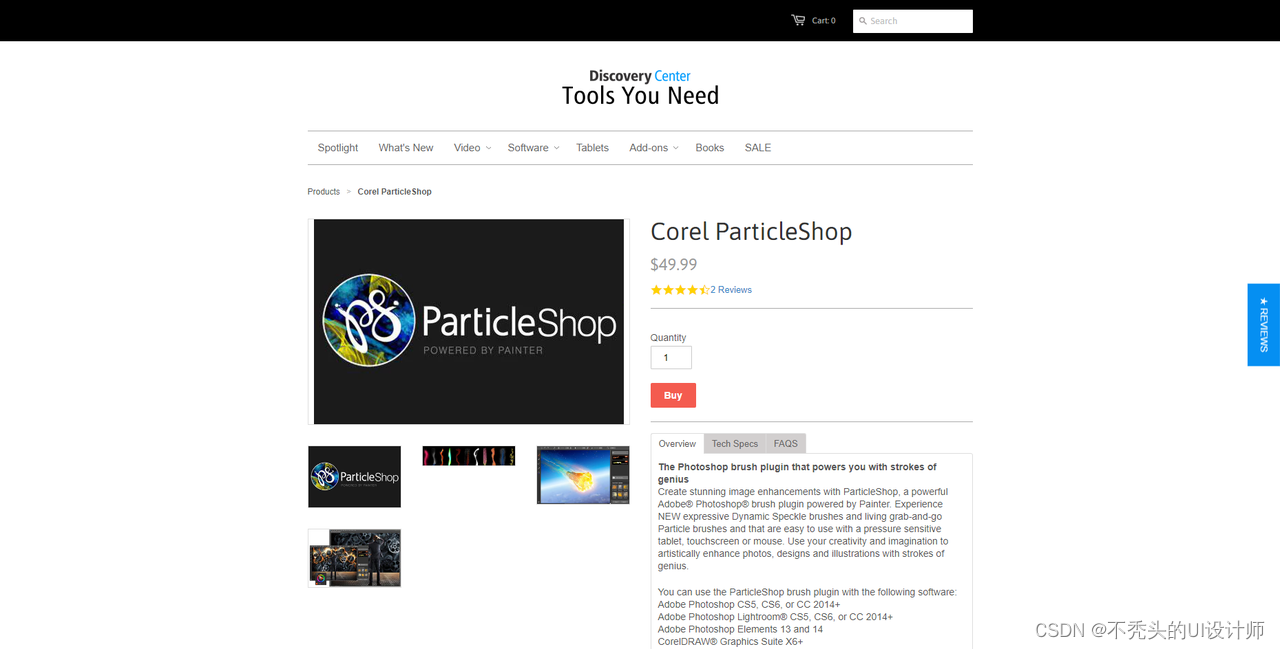Click 'Adobe Photoshop Lightroom® CS5' line
Screen dimensions: 1280x649
click(x=775, y=617)
